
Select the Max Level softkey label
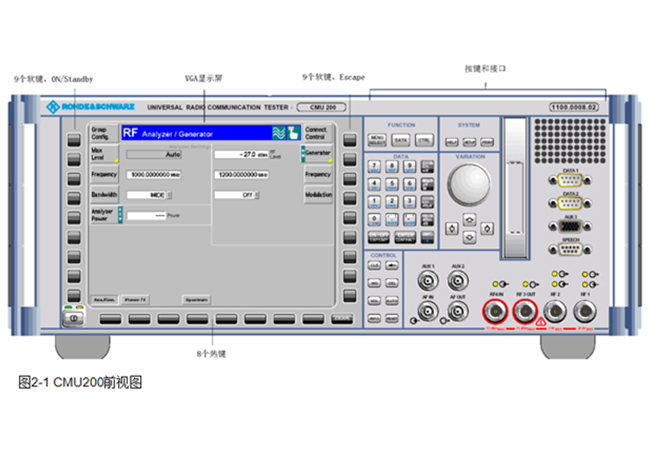[x=104, y=154]
